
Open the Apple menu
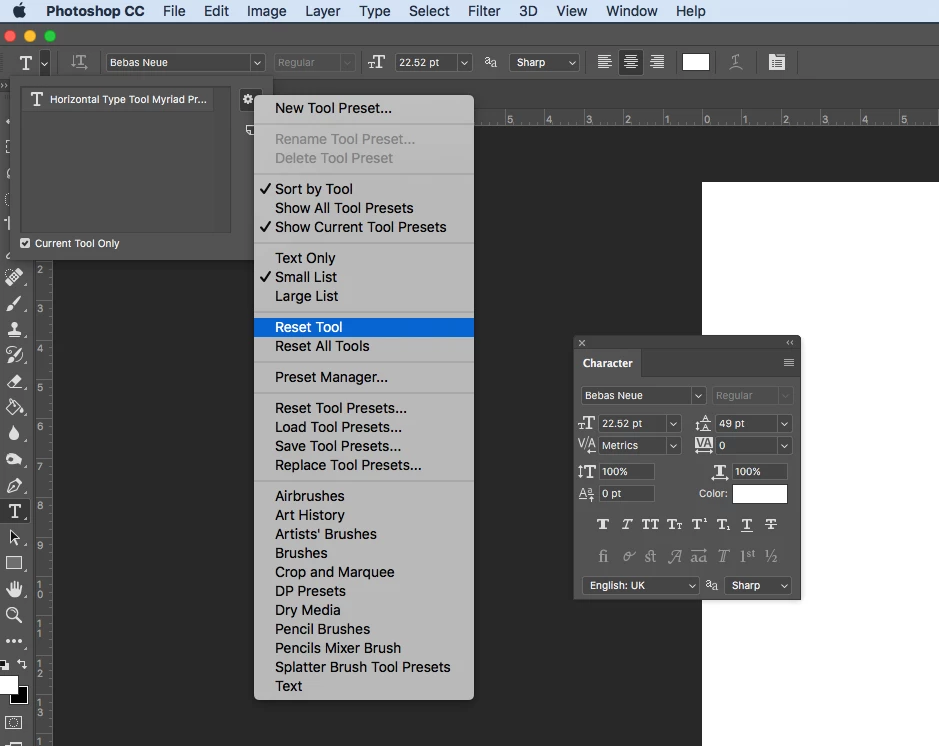tap(19, 11)
